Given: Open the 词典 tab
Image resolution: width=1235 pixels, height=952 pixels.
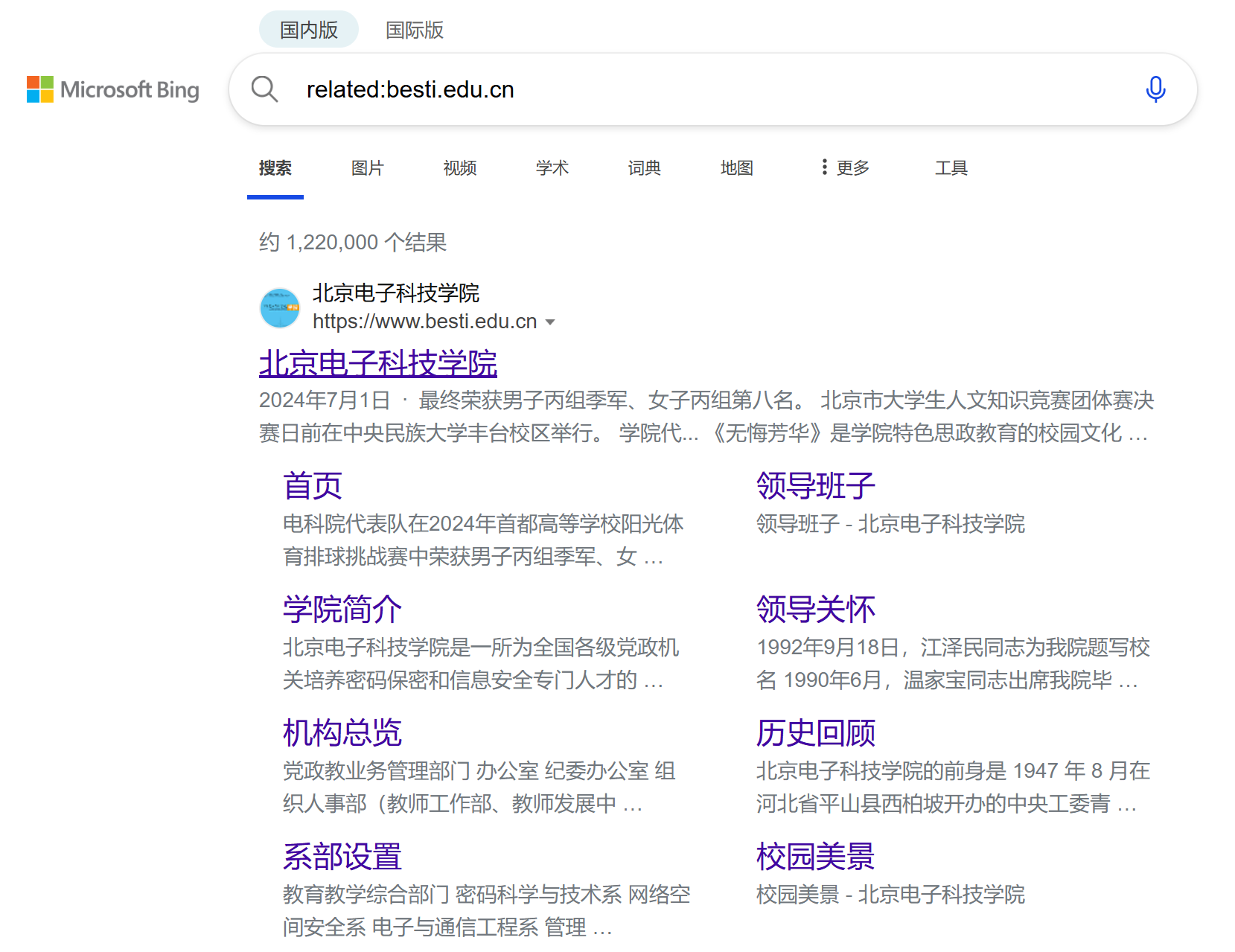Looking at the screenshot, I should pyautogui.click(x=645, y=168).
